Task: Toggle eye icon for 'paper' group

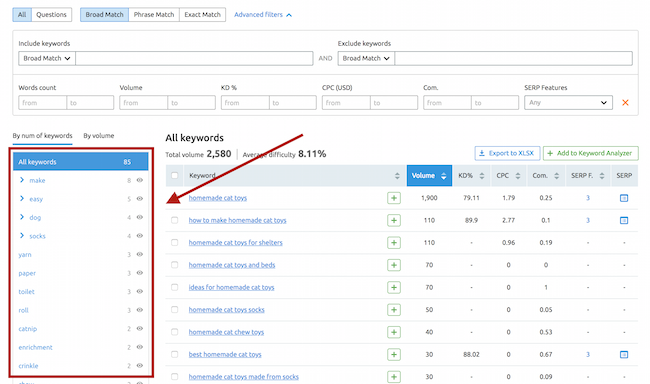Action: pyautogui.click(x=140, y=273)
